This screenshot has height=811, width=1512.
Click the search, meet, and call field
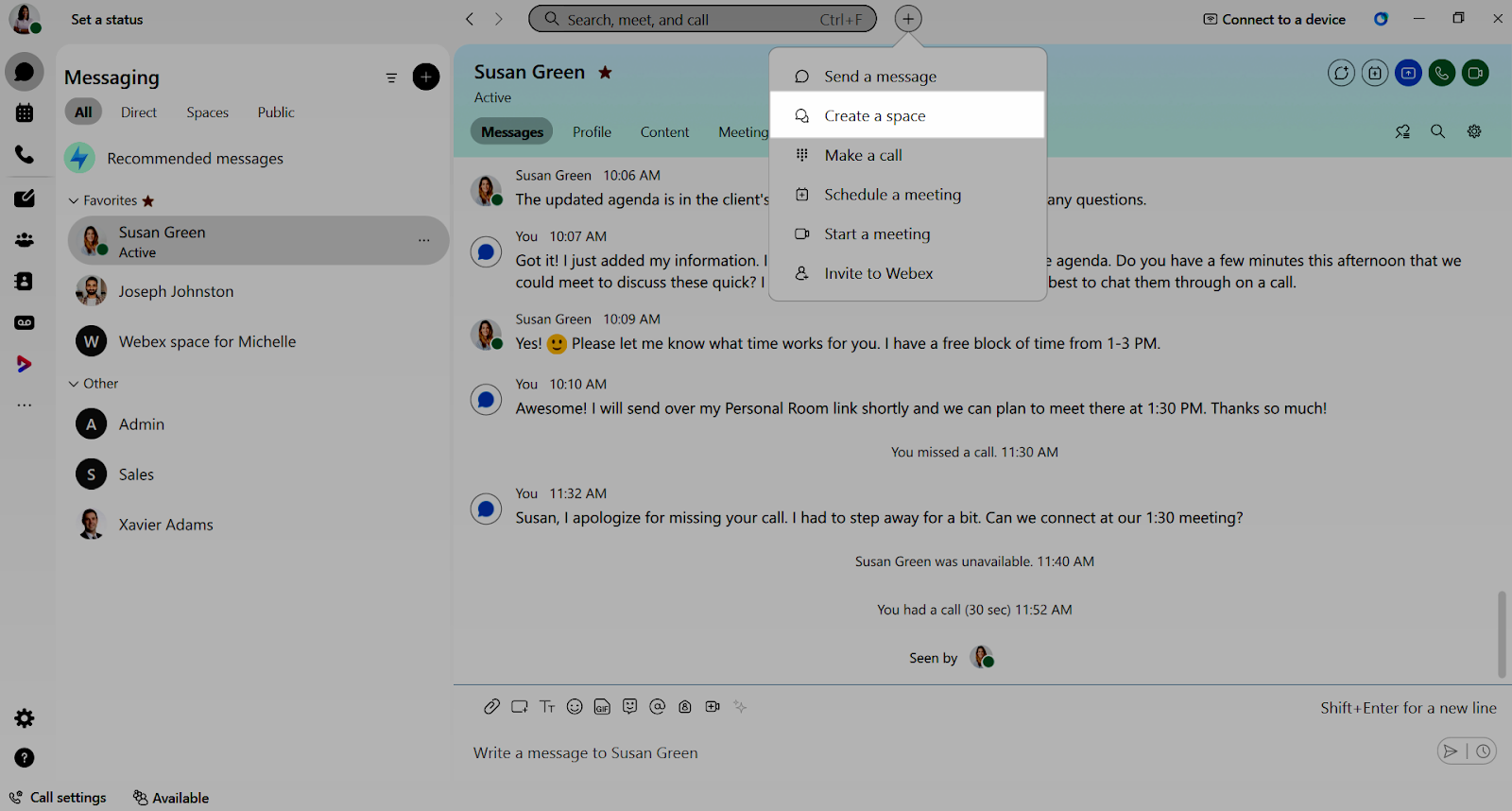pos(702,19)
